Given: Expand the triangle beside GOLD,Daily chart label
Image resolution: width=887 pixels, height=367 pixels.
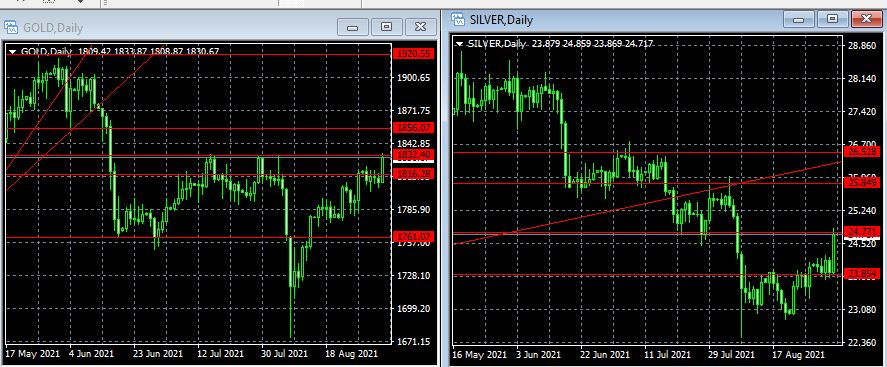Looking at the screenshot, I should [x=12, y=51].
